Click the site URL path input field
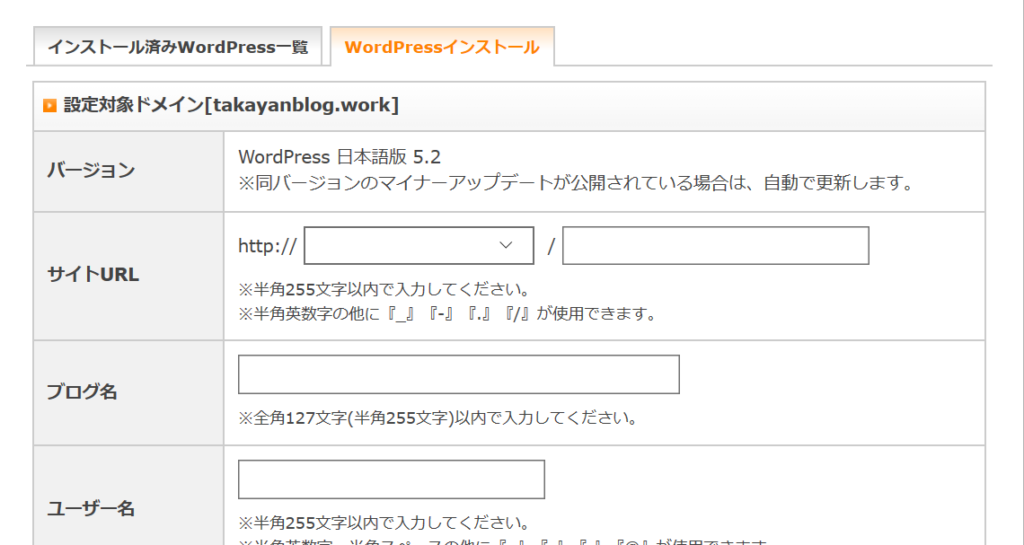Viewport: 1024px width, 545px height. (x=716, y=245)
